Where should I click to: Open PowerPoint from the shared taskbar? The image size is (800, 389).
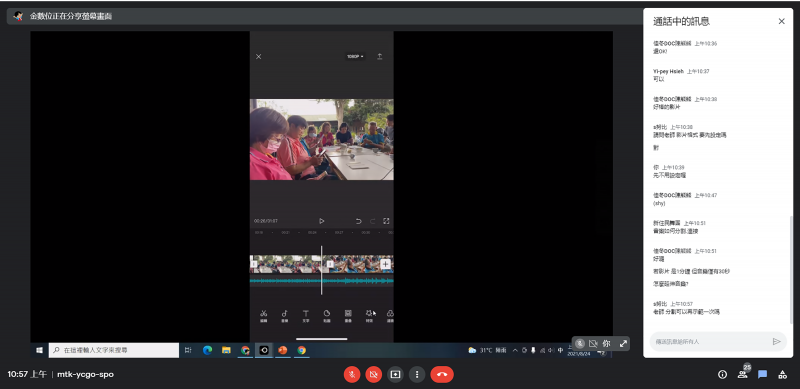(283, 350)
